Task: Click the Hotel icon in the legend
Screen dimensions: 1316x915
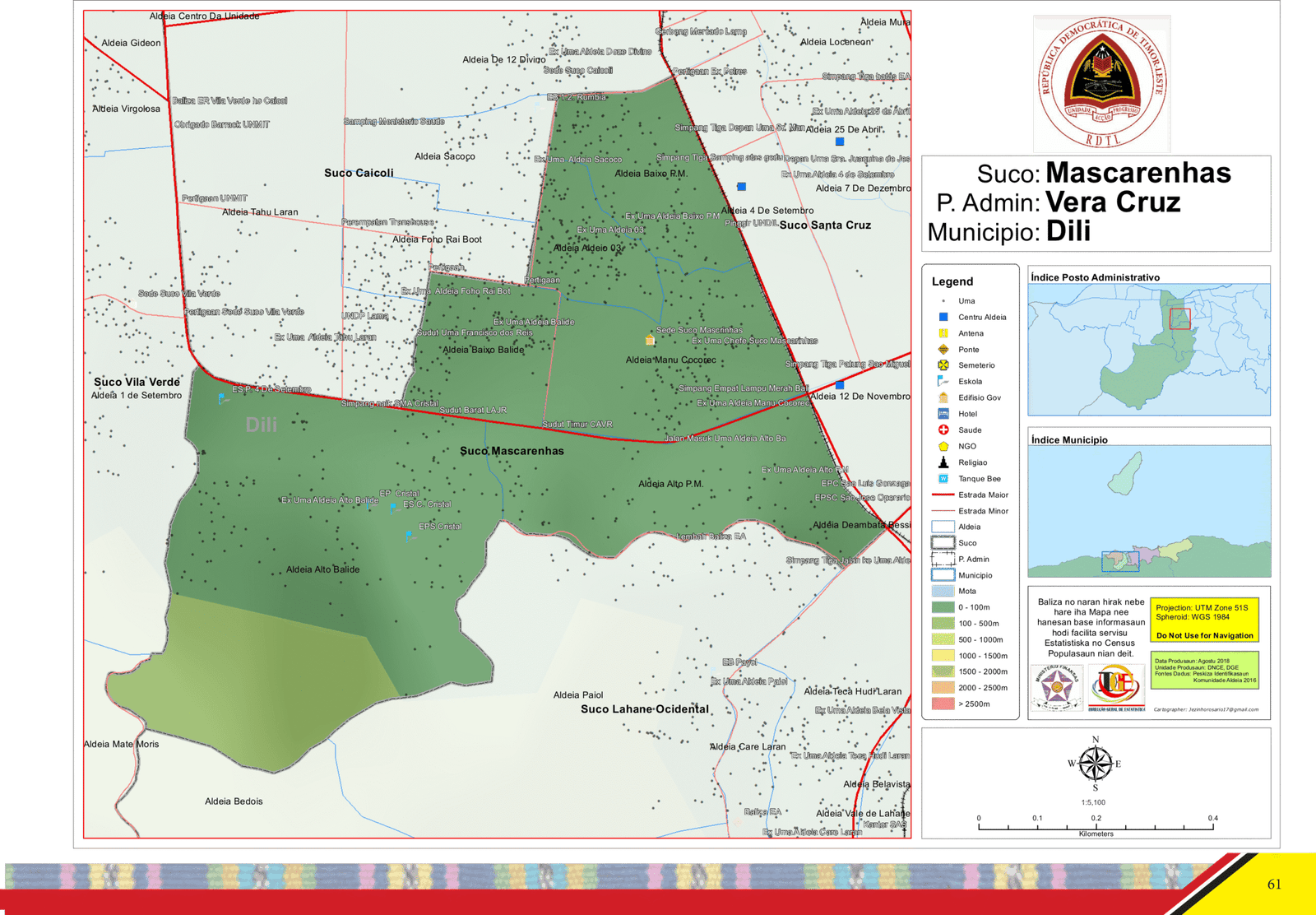Action: coord(943,414)
